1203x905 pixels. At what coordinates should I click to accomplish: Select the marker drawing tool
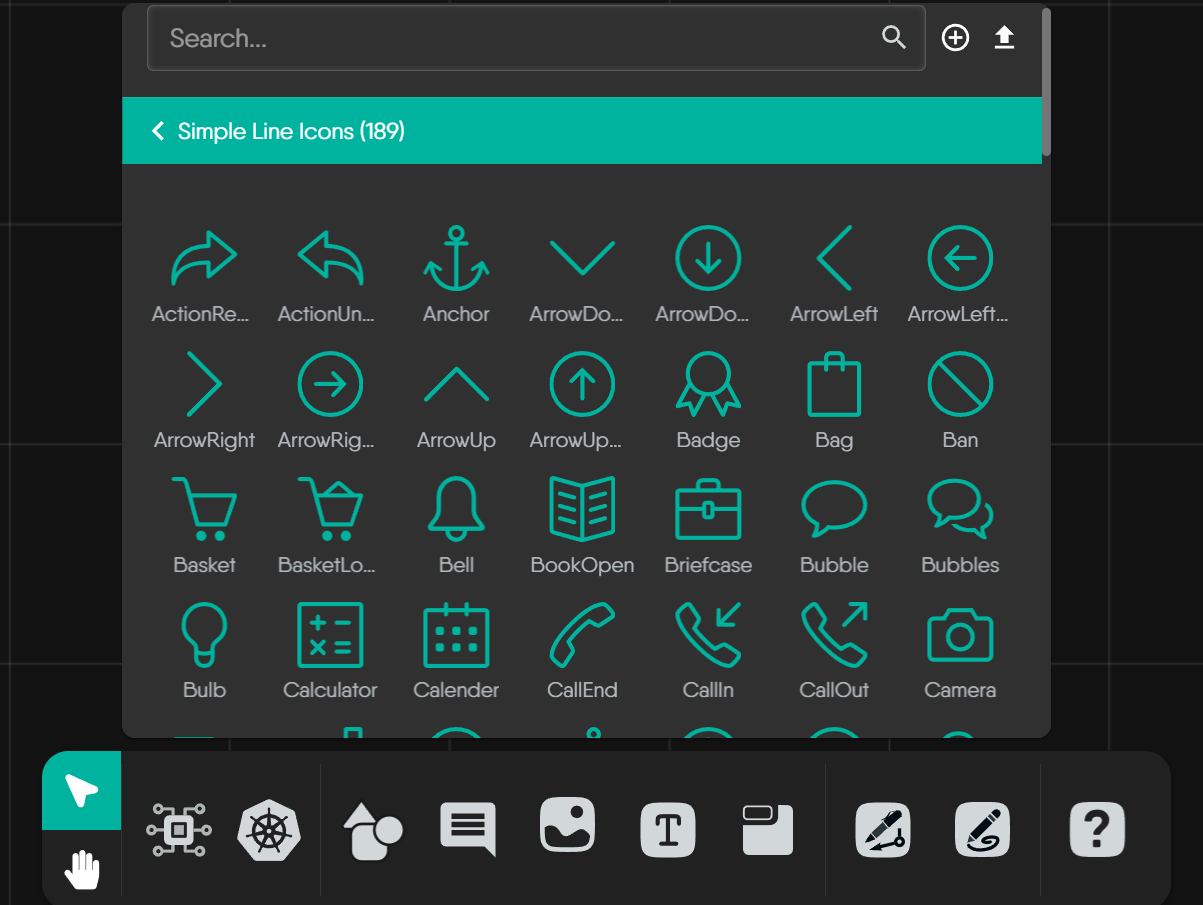(x=982, y=829)
